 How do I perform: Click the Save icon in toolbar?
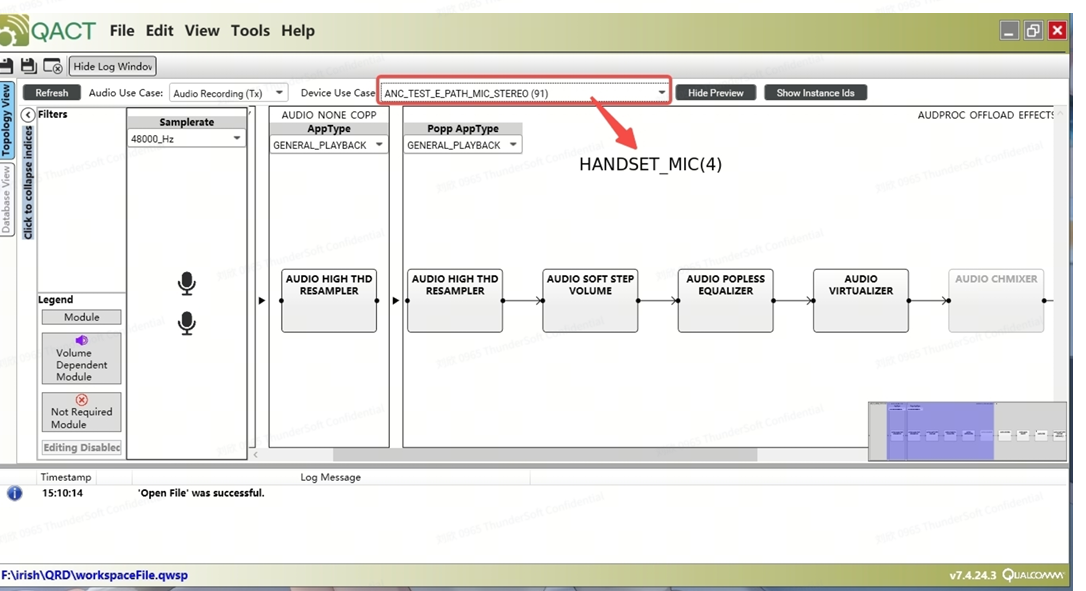(x=6, y=66)
